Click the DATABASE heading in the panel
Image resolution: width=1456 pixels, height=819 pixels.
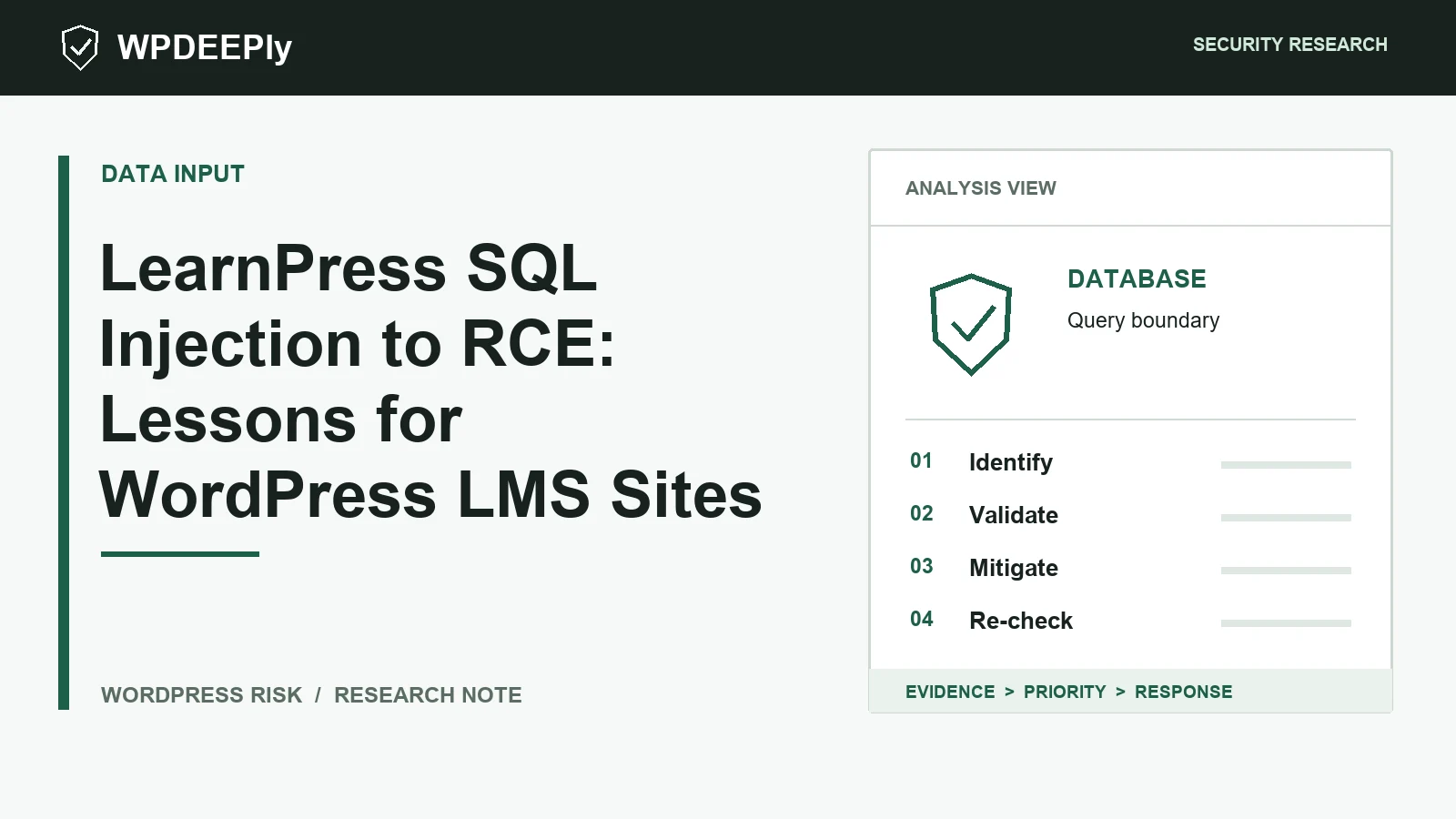pyautogui.click(x=1137, y=278)
